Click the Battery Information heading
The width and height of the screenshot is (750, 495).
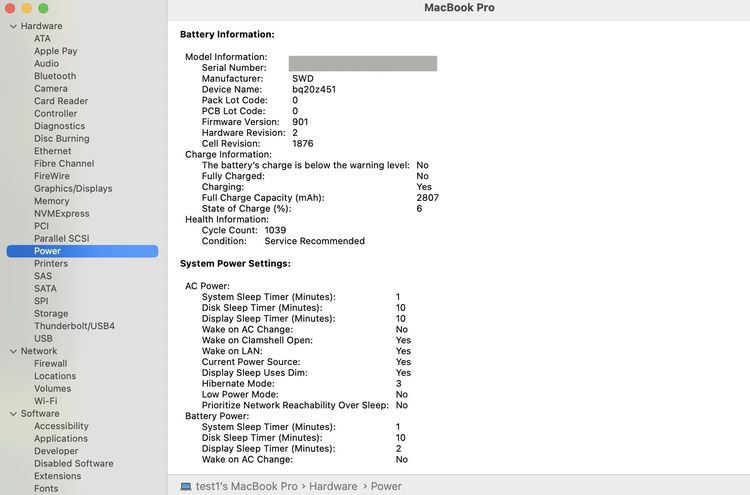[227, 34]
